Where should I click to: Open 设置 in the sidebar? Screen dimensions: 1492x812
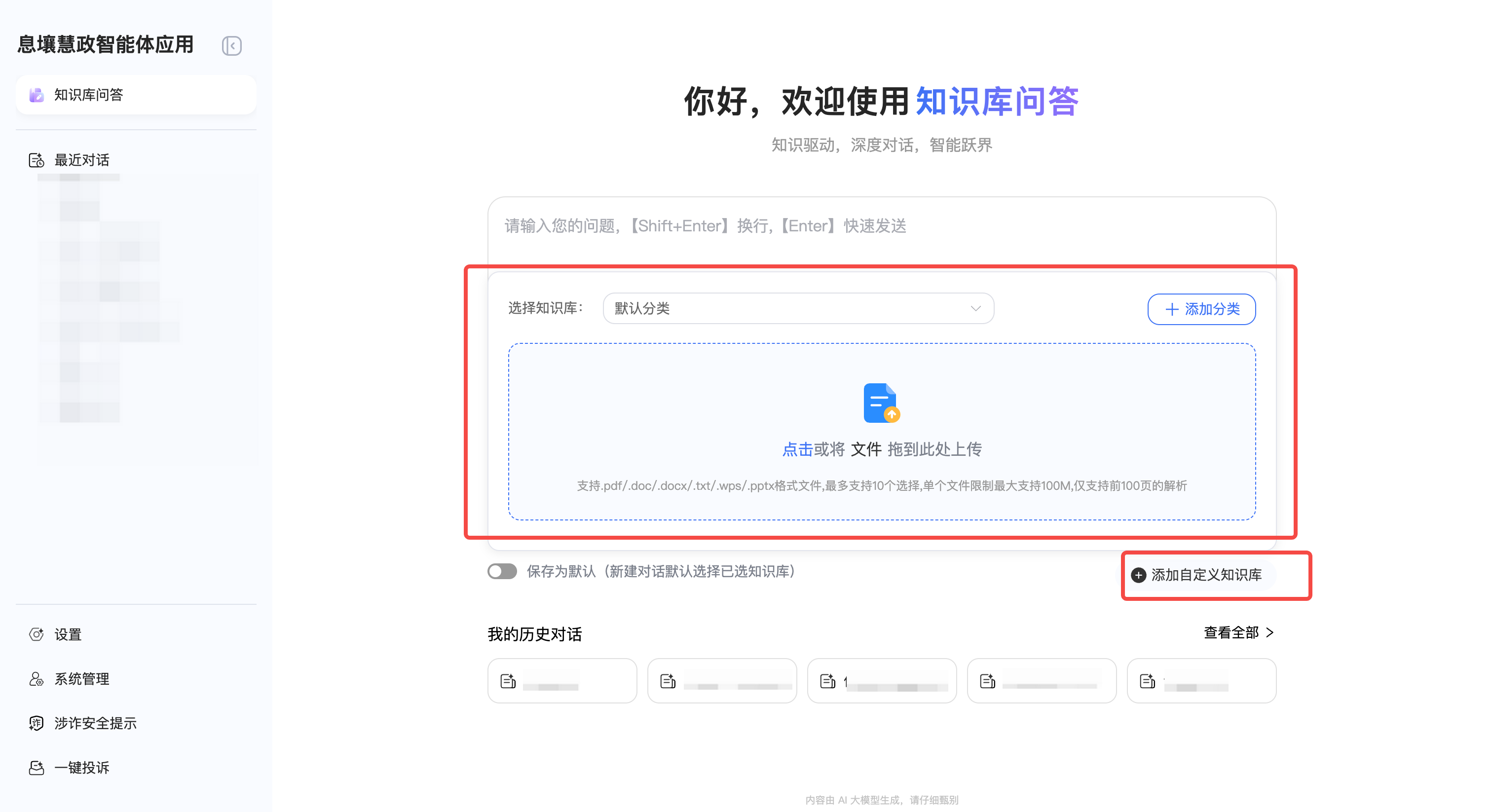point(68,634)
